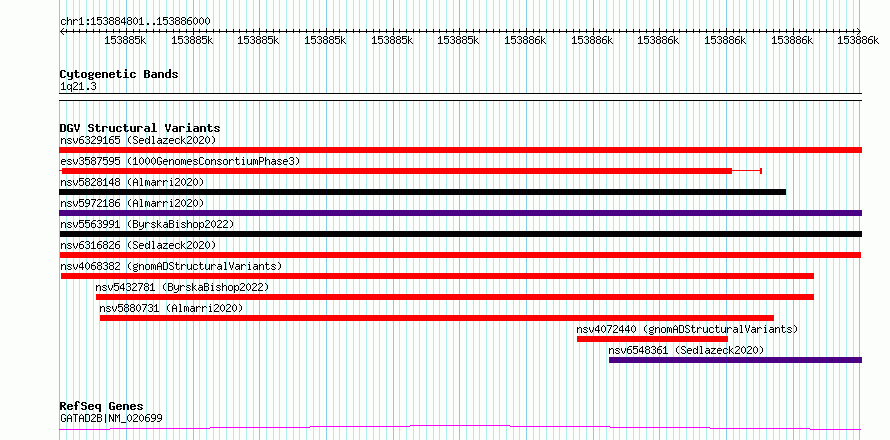Select the red bar for nsv4068382

click(x=438, y=276)
